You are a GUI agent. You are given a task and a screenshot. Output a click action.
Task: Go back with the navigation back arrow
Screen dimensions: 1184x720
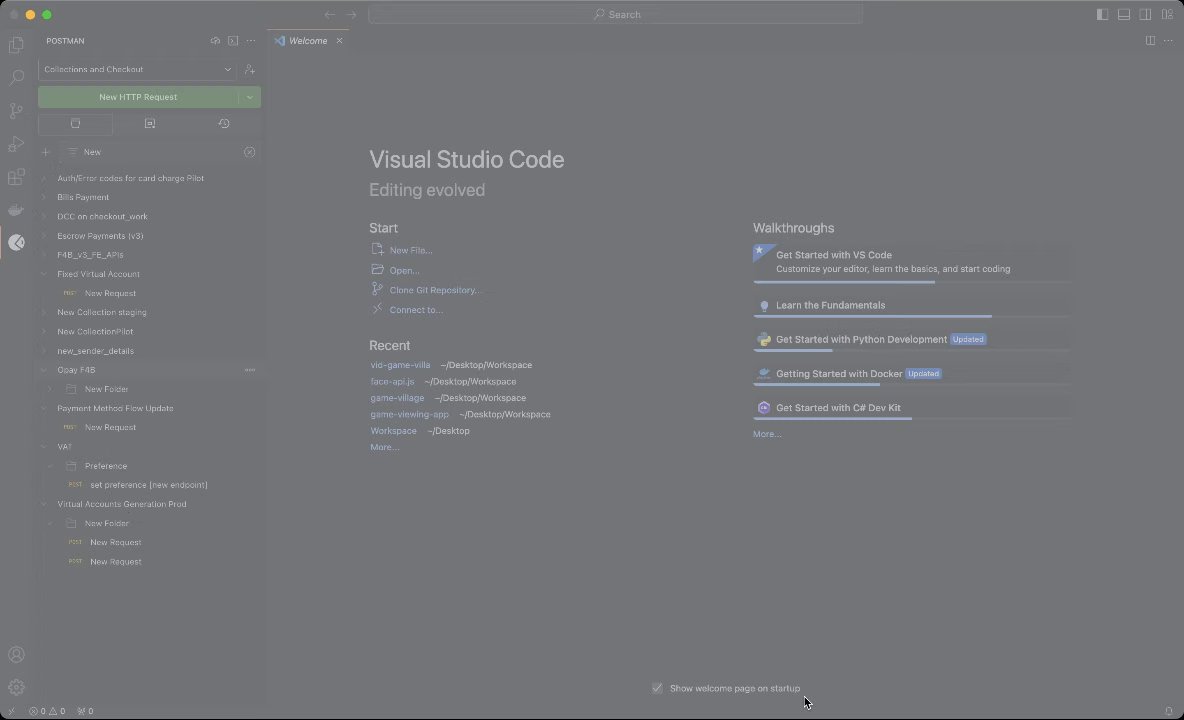(x=330, y=14)
